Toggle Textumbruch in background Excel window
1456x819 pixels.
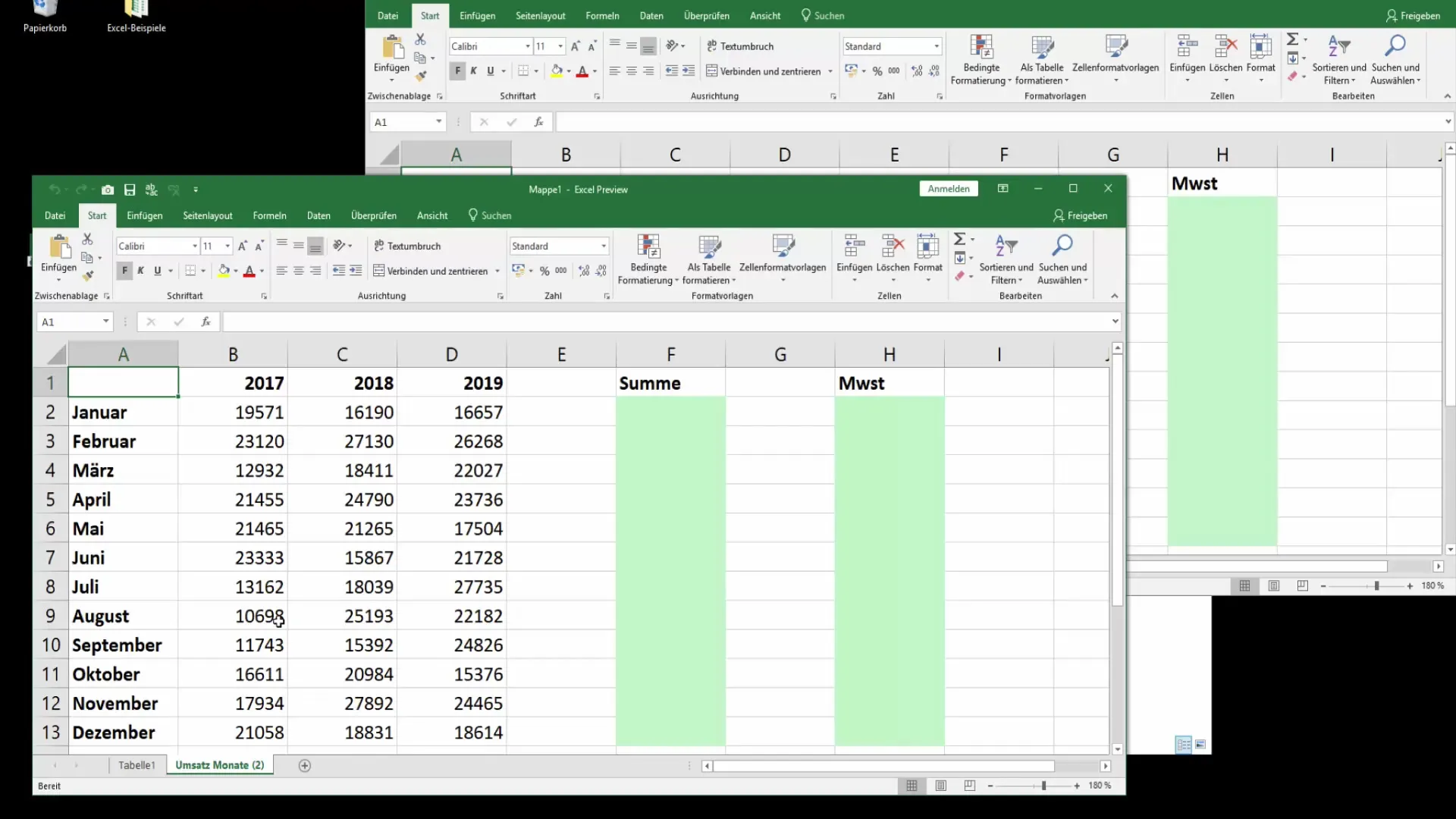(740, 46)
